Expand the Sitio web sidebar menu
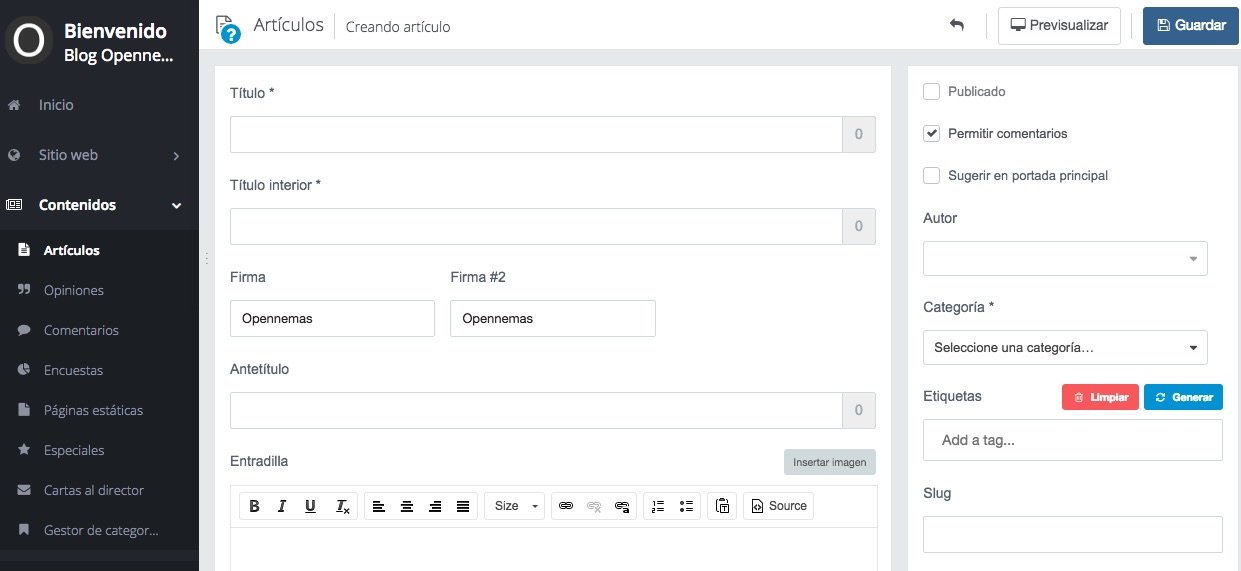The width and height of the screenshot is (1241, 571). [100, 155]
